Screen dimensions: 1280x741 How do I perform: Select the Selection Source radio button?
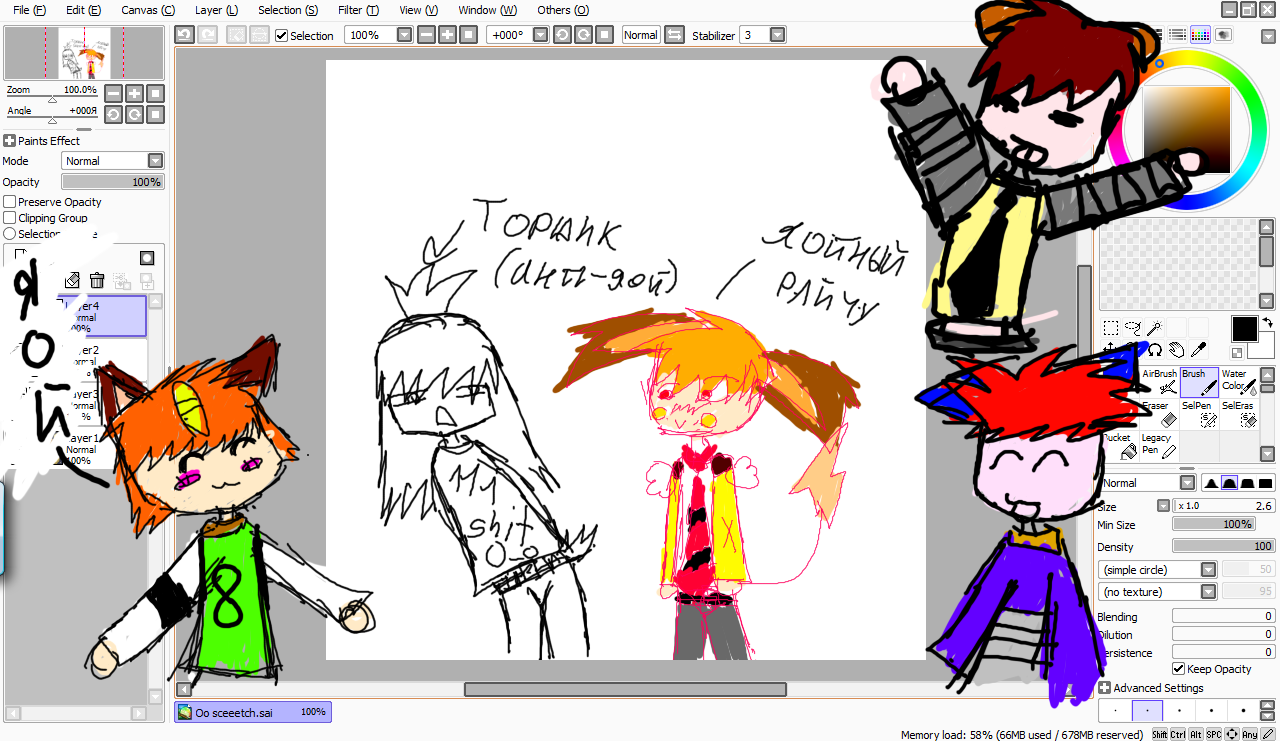[x=10, y=234]
